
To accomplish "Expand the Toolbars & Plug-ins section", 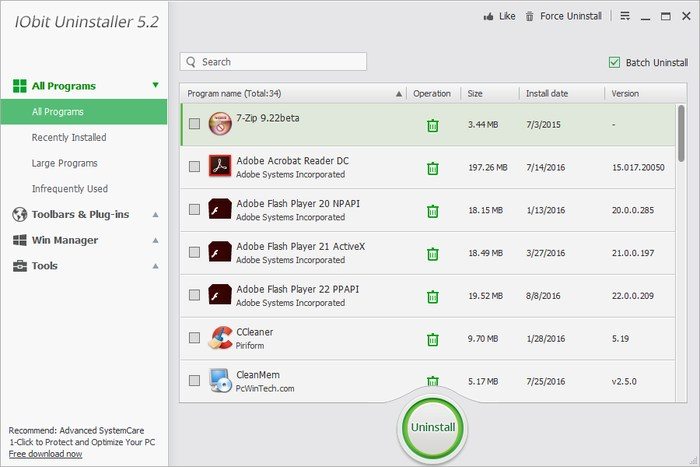I will tap(80, 214).
